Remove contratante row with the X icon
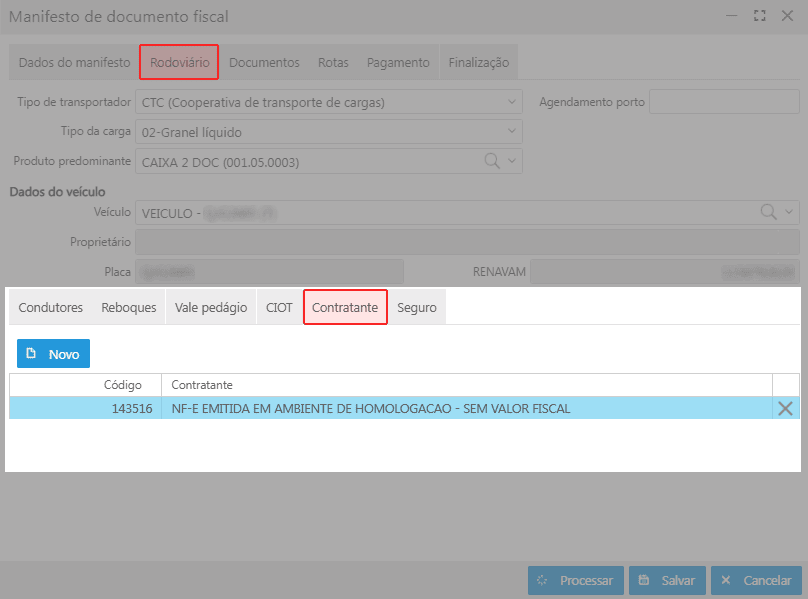The image size is (808, 599). pyautogui.click(x=785, y=408)
